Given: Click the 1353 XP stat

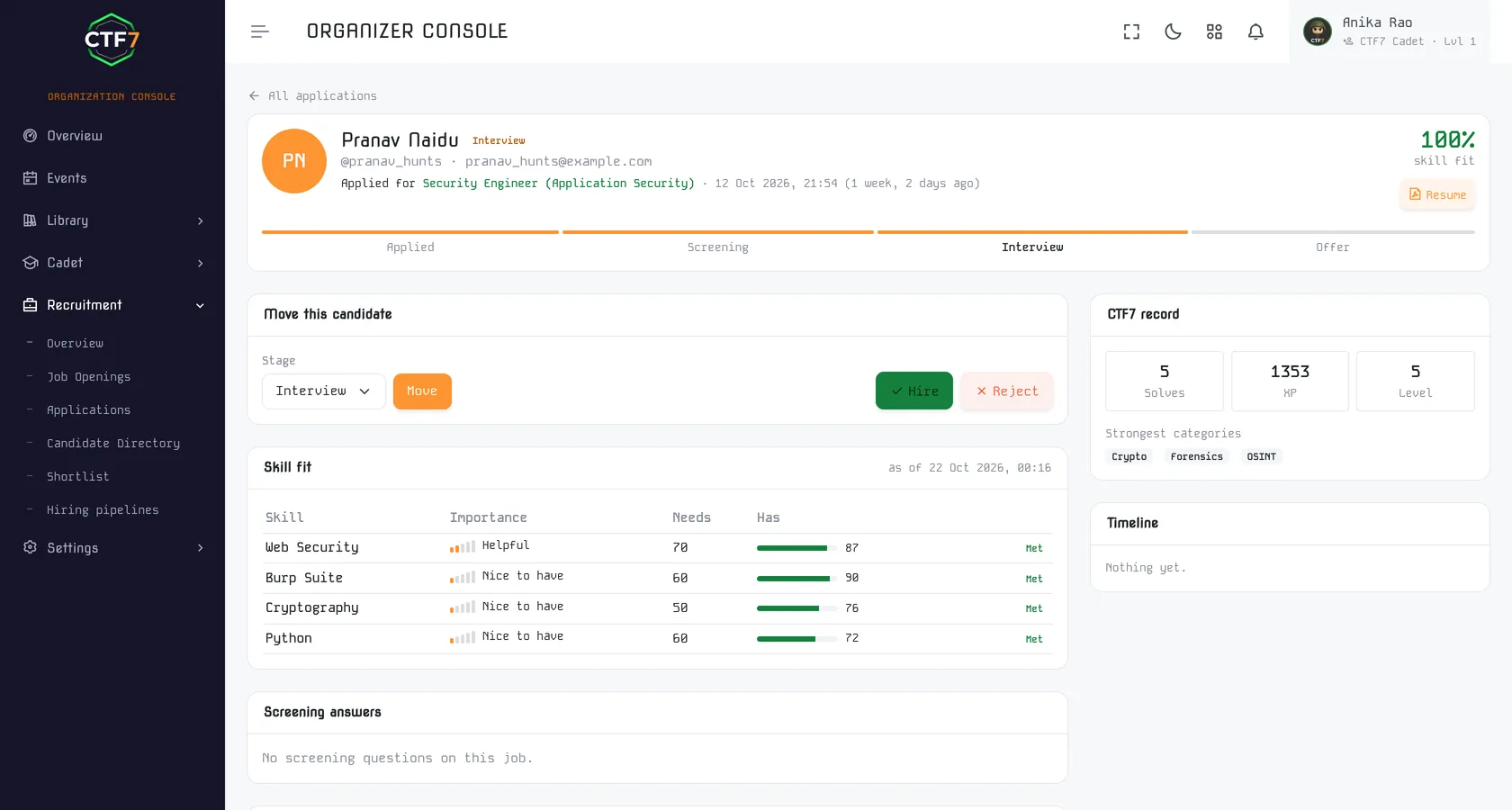Looking at the screenshot, I should click(x=1290, y=381).
